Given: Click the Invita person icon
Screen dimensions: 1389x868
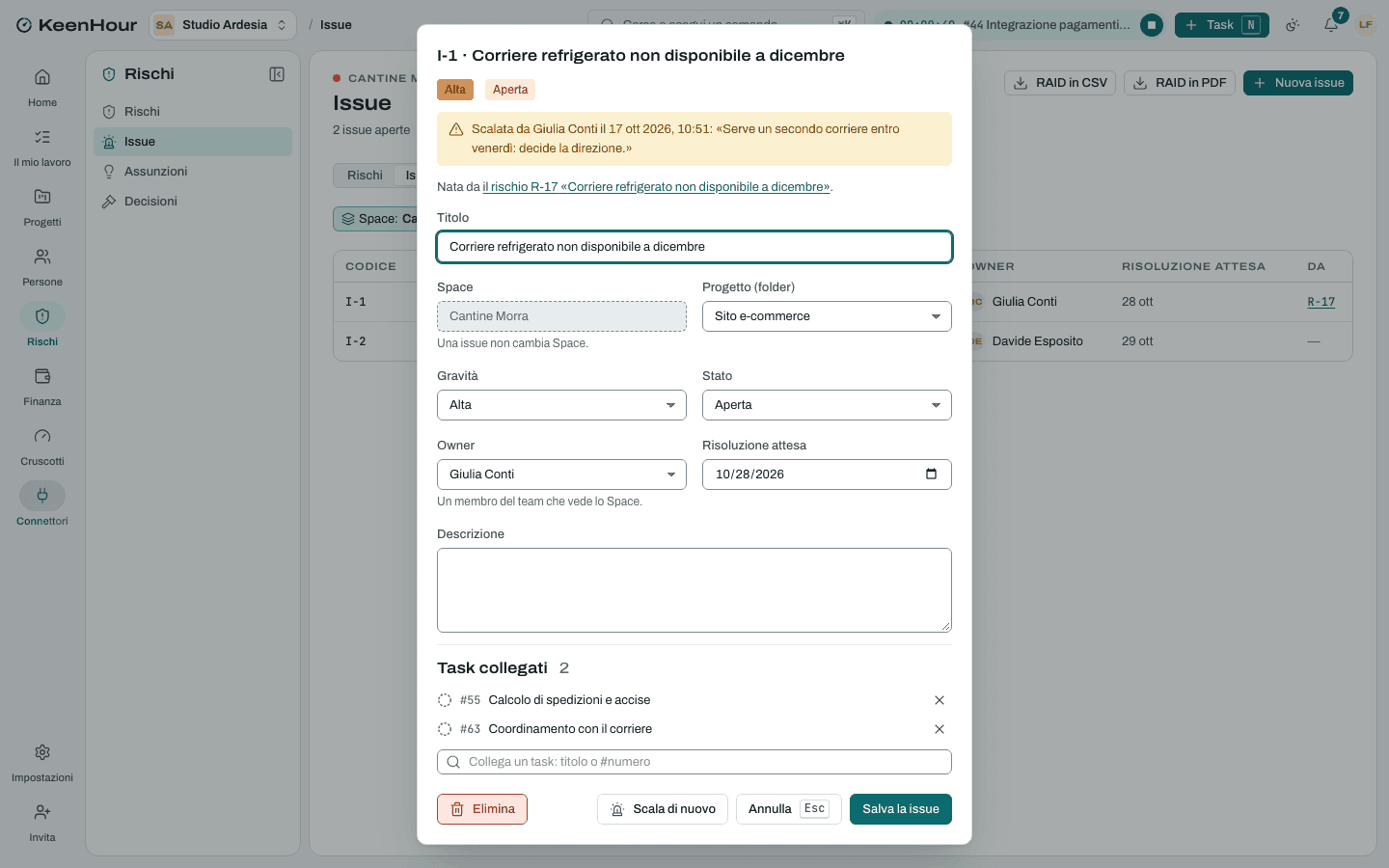Looking at the screenshot, I should tap(42, 812).
